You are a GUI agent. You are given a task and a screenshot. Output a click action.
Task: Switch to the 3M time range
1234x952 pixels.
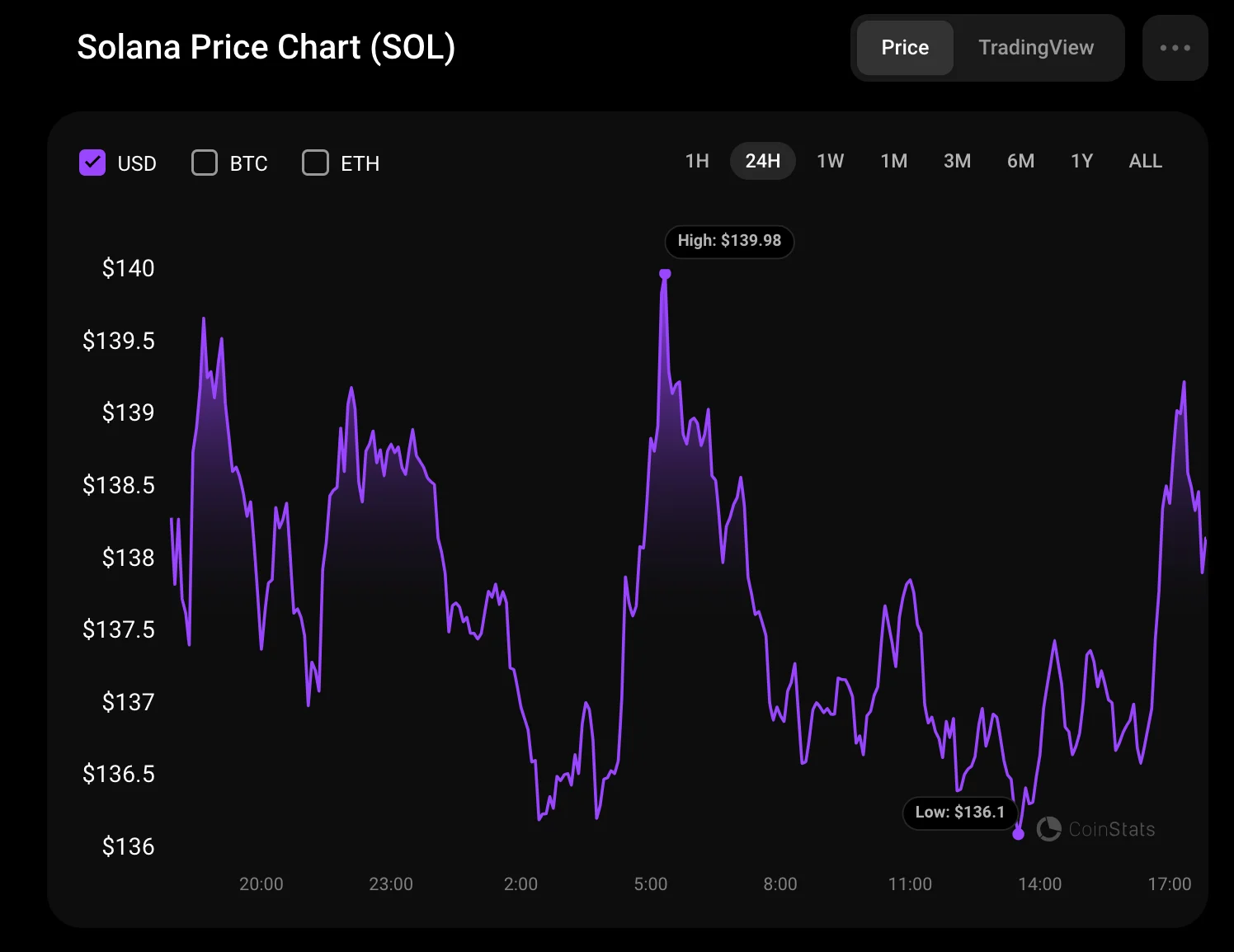957,161
